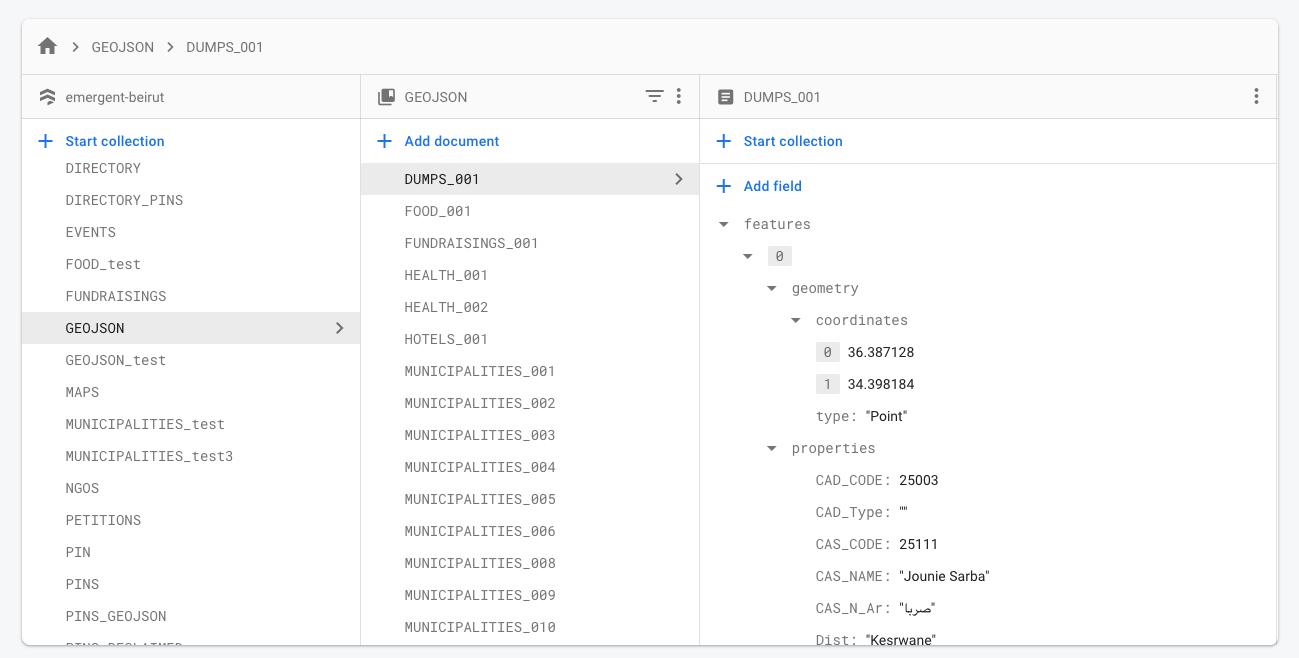The height and width of the screenshot is (658, 1299).
Task: Collapse the geometry field
Action: coord(772,288)
